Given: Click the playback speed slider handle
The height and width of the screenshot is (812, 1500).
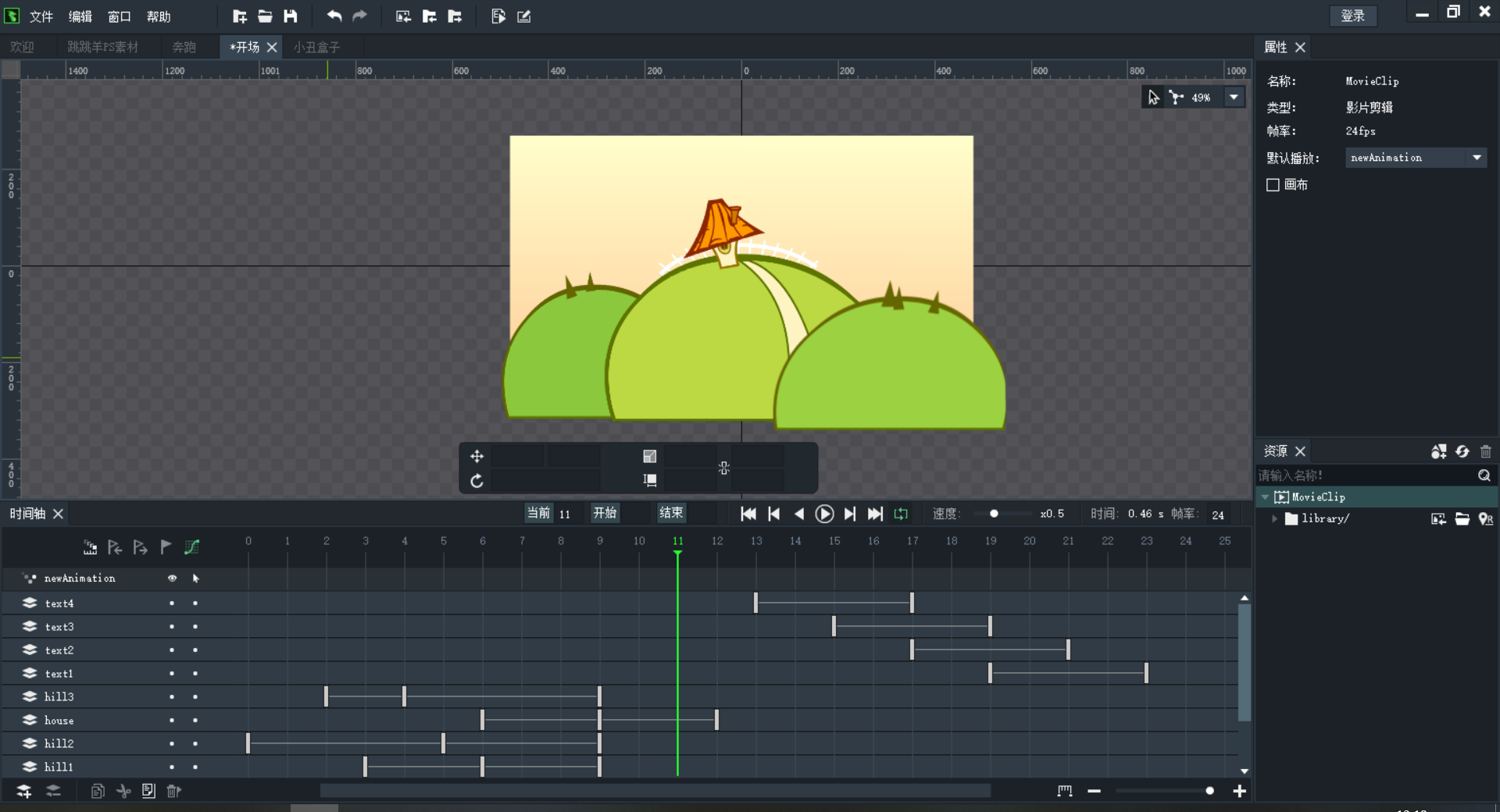Looking at the screenshot, I should click(x=994, y=514).
